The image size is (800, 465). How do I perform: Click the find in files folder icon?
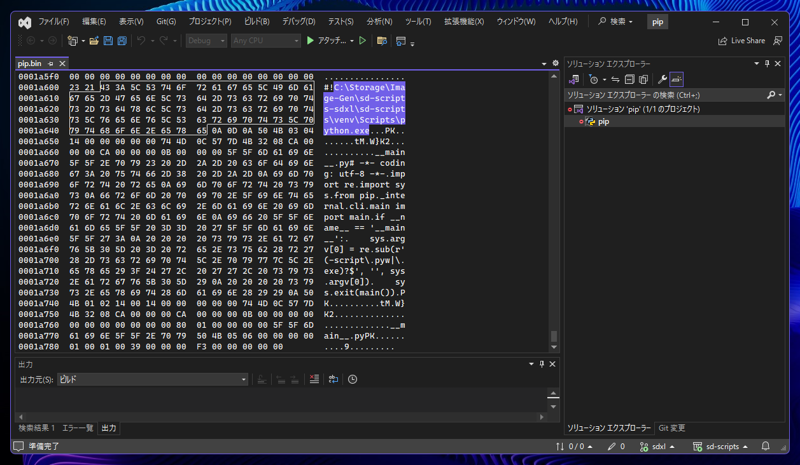coord(382,41)
